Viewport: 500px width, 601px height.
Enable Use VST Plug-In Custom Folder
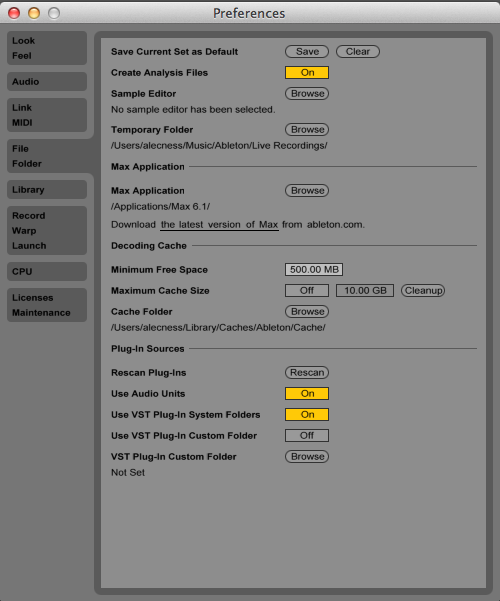307,436
